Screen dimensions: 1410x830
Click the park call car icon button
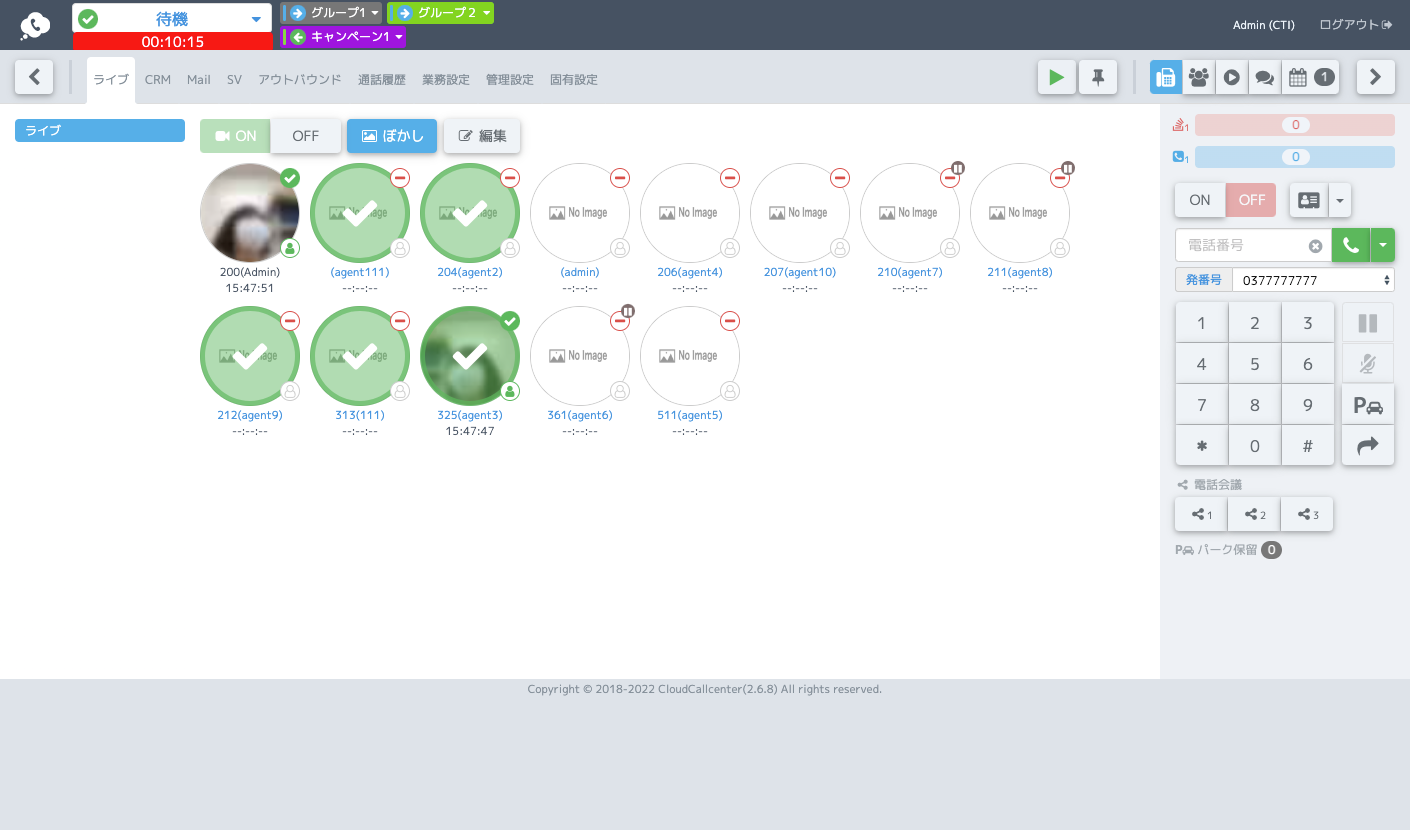[1368, 405]
